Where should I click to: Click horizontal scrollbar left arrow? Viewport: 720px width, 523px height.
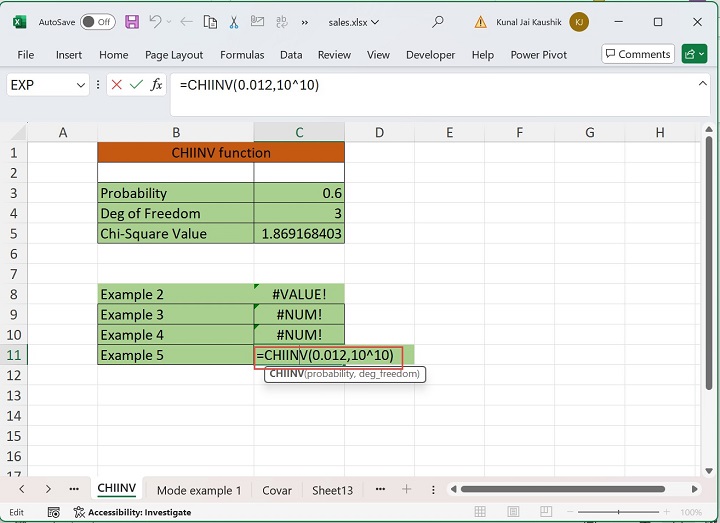pos(454,489)
